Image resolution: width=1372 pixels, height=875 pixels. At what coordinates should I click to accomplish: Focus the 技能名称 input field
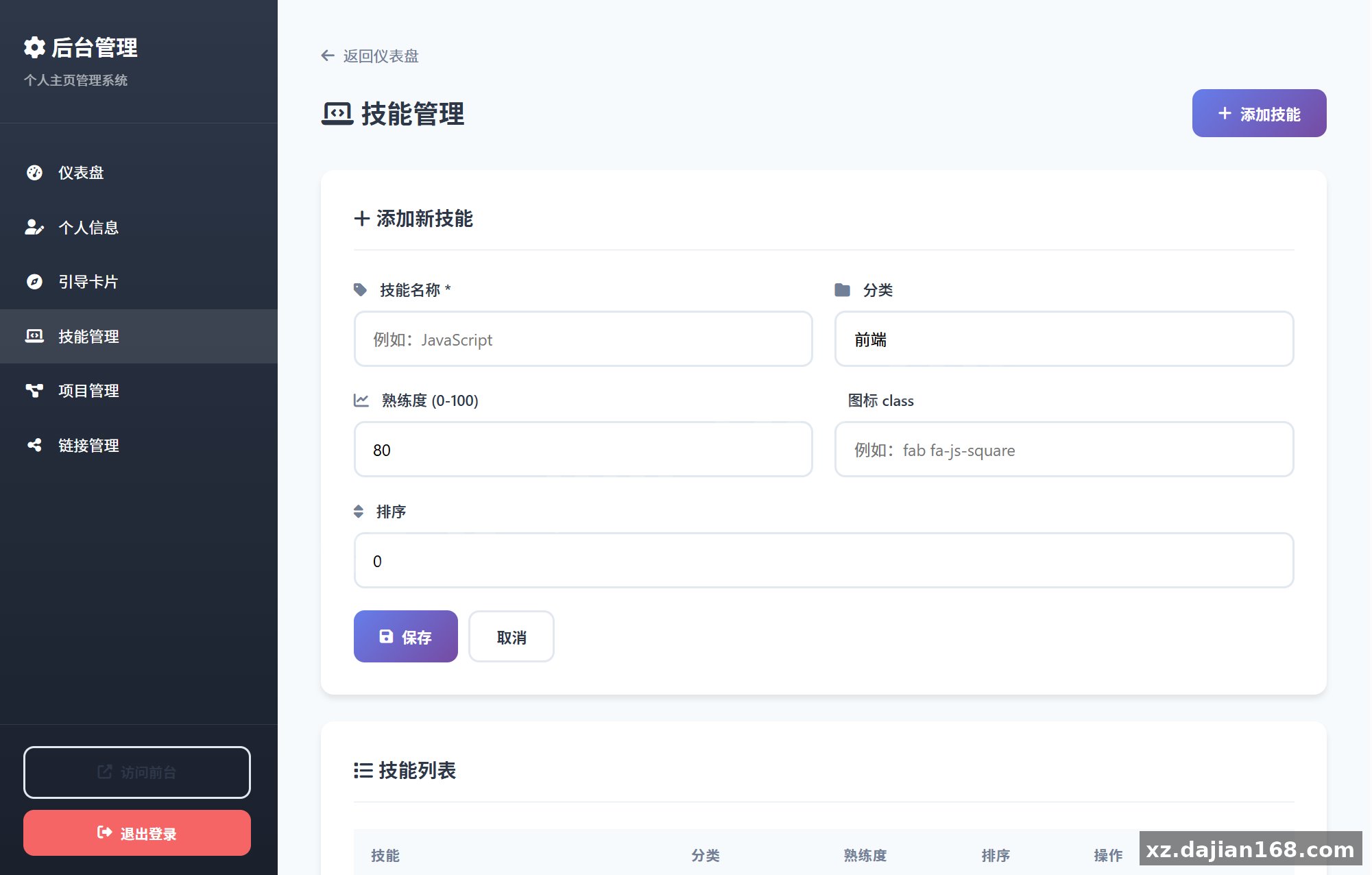coord(583,339)
